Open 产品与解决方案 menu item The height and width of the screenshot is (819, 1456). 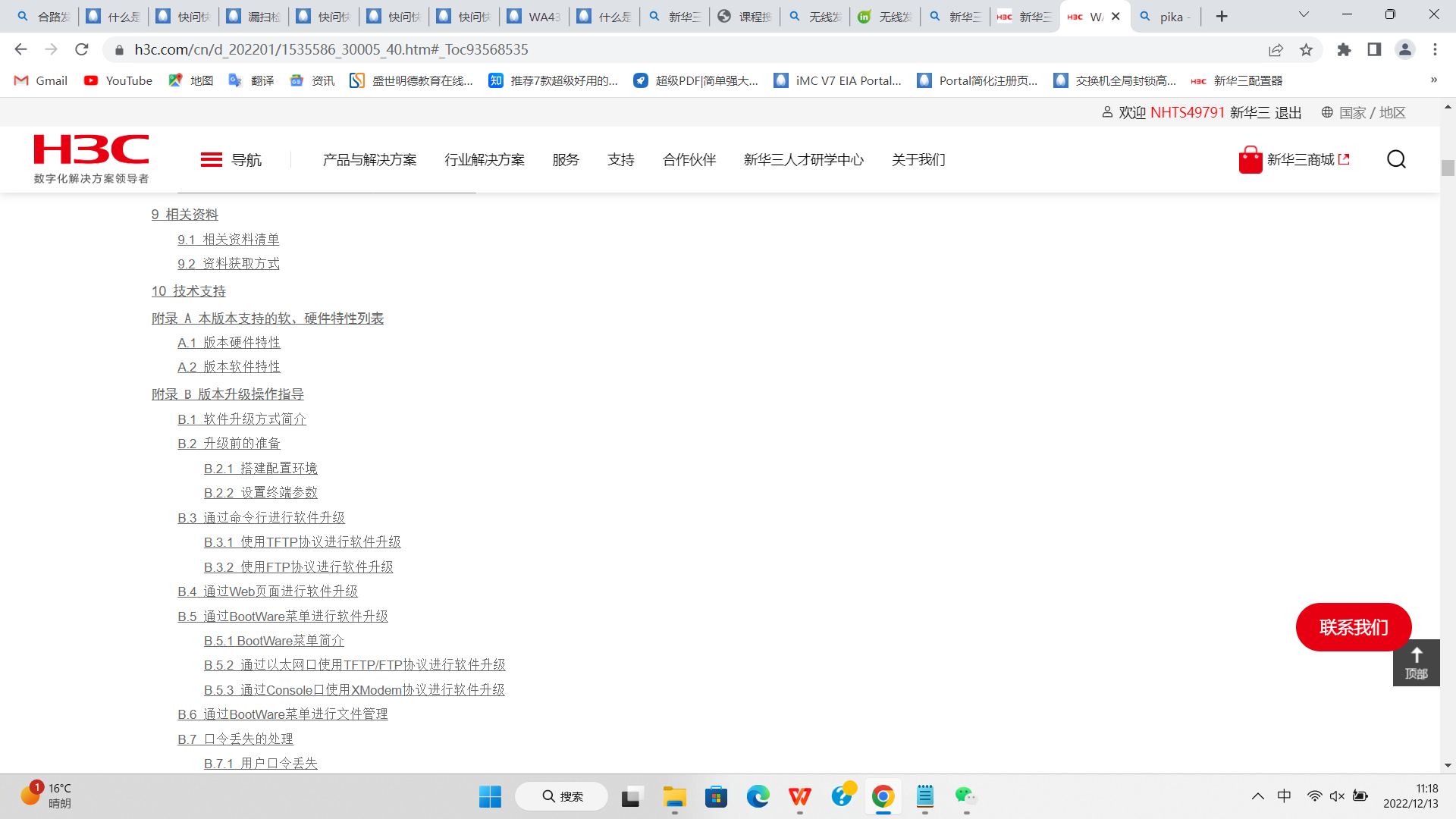pyautogui.click(x=369, y=159)
